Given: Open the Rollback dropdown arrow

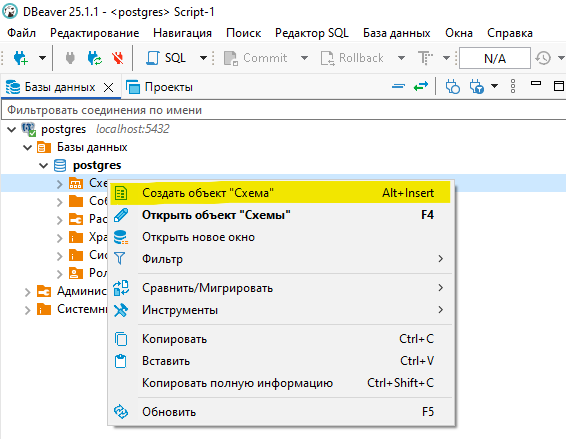Looking at the screenshot, I should tap(401, 58).
